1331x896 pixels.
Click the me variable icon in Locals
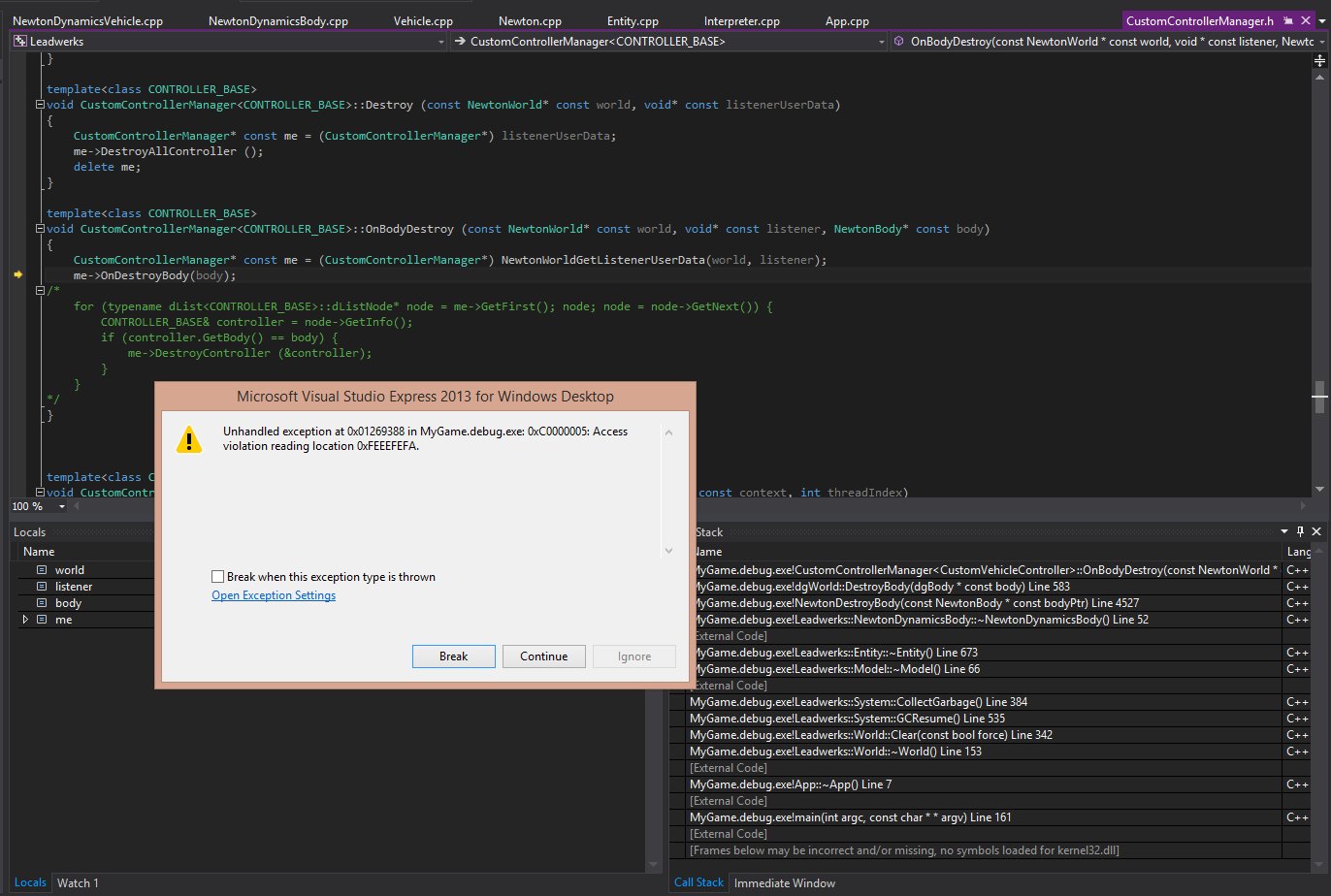click(42, 620)
